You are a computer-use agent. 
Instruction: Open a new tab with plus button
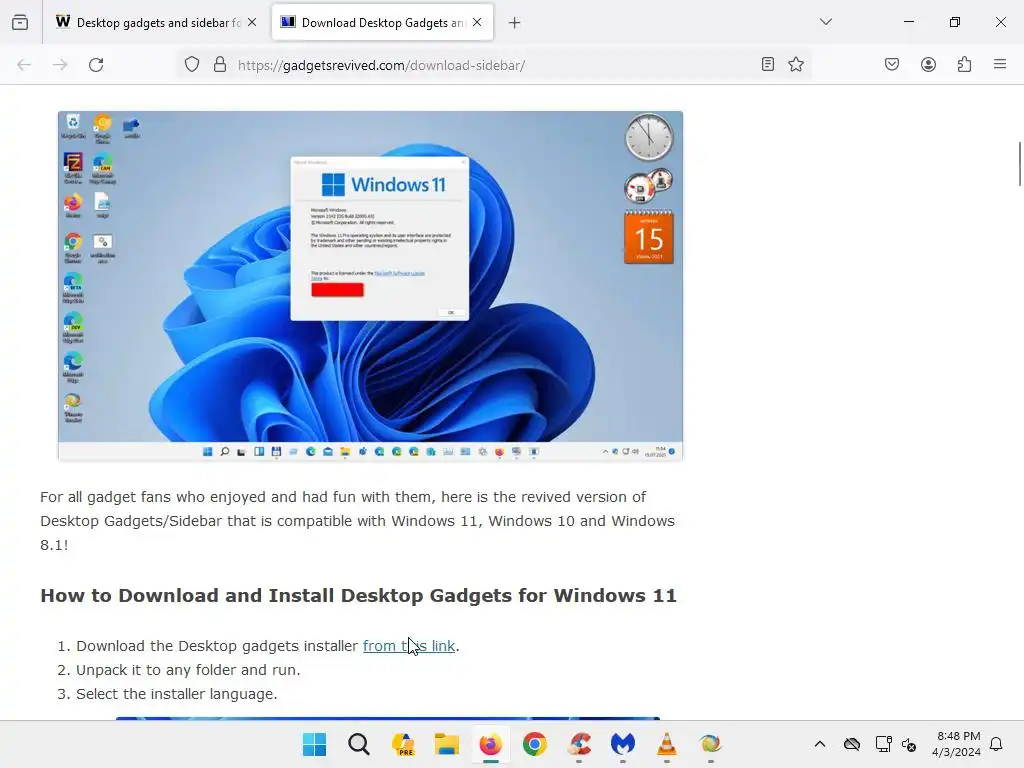tap(515, 23)
